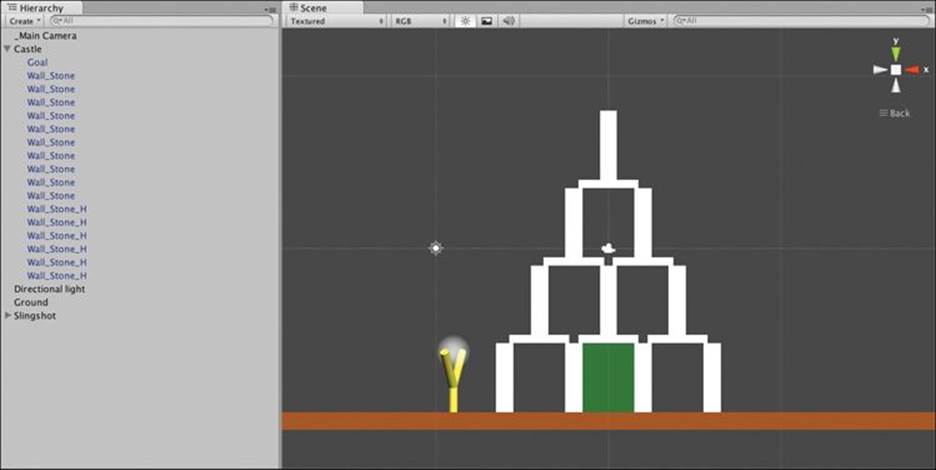Viewport: 936px width, 470px height.
Task: Click the left white gizmo axis cone
Action: click(x=880, y=70)
